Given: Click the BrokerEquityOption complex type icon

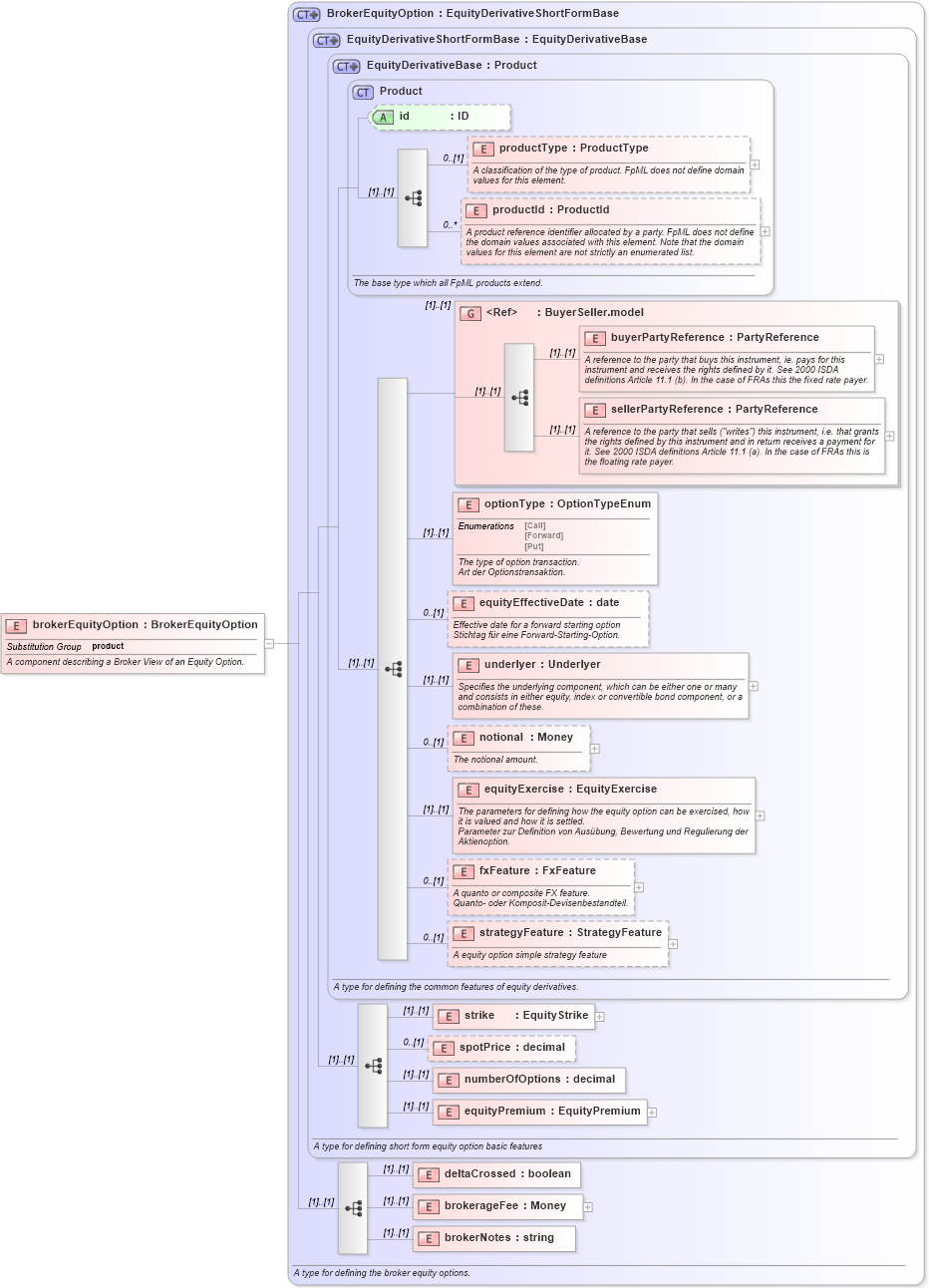Looking at the screenshot, I should (307, 14).
